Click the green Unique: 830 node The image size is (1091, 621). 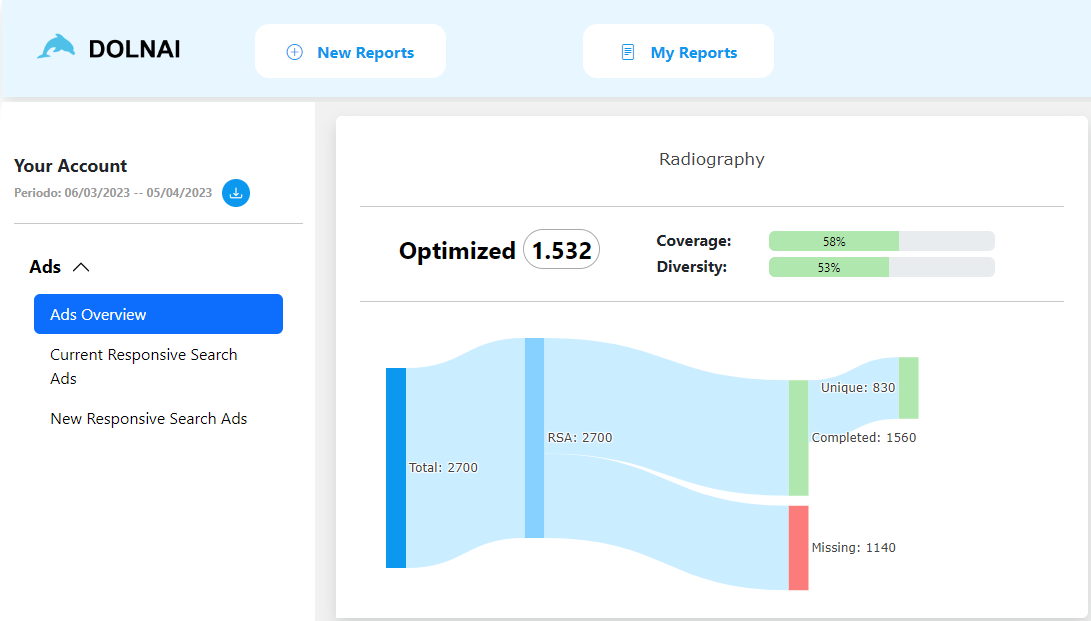tap(909, 388)
